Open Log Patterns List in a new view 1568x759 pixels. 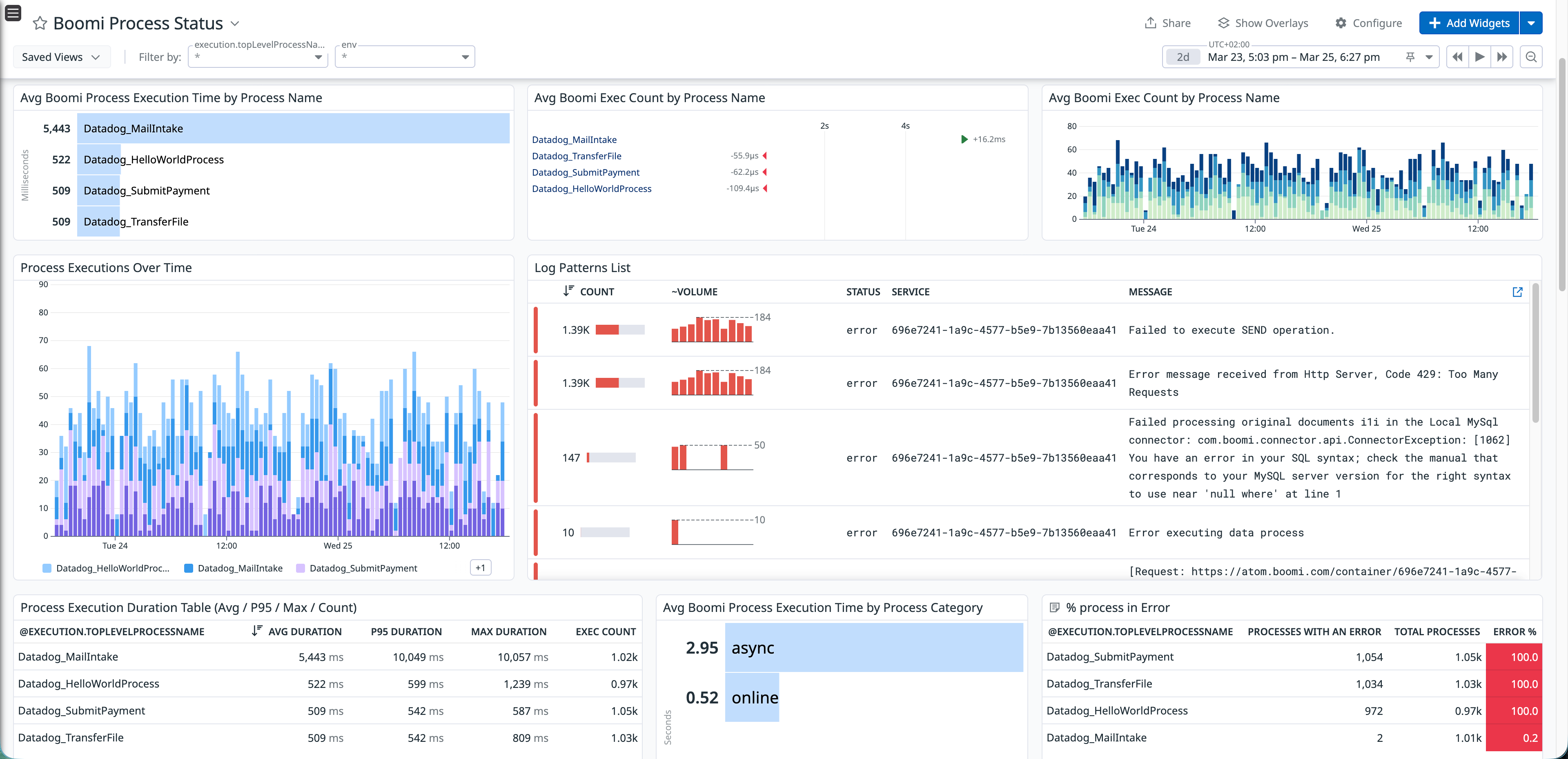point(1517,292)
